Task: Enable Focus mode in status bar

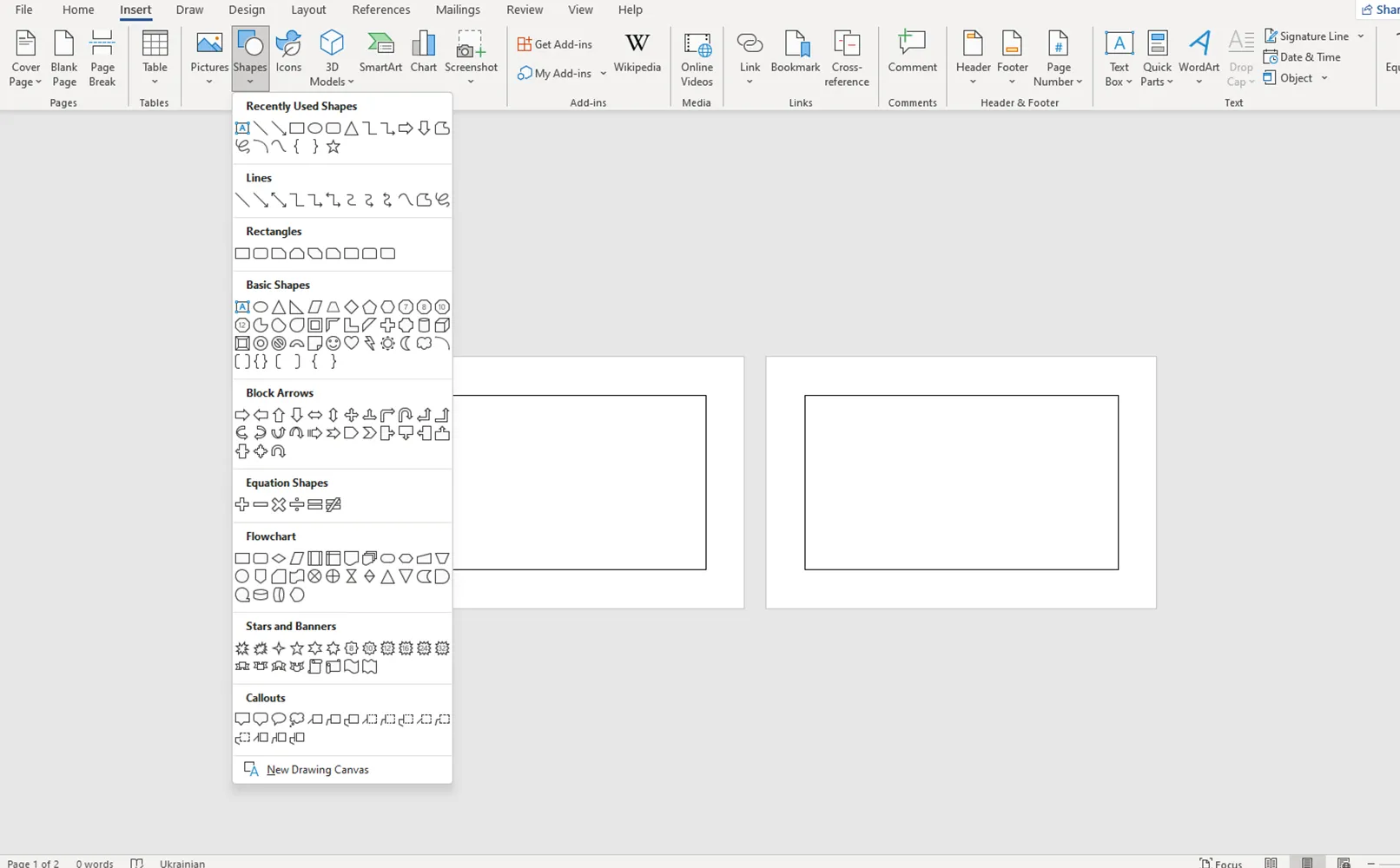Action: [x=1221, y=863]
